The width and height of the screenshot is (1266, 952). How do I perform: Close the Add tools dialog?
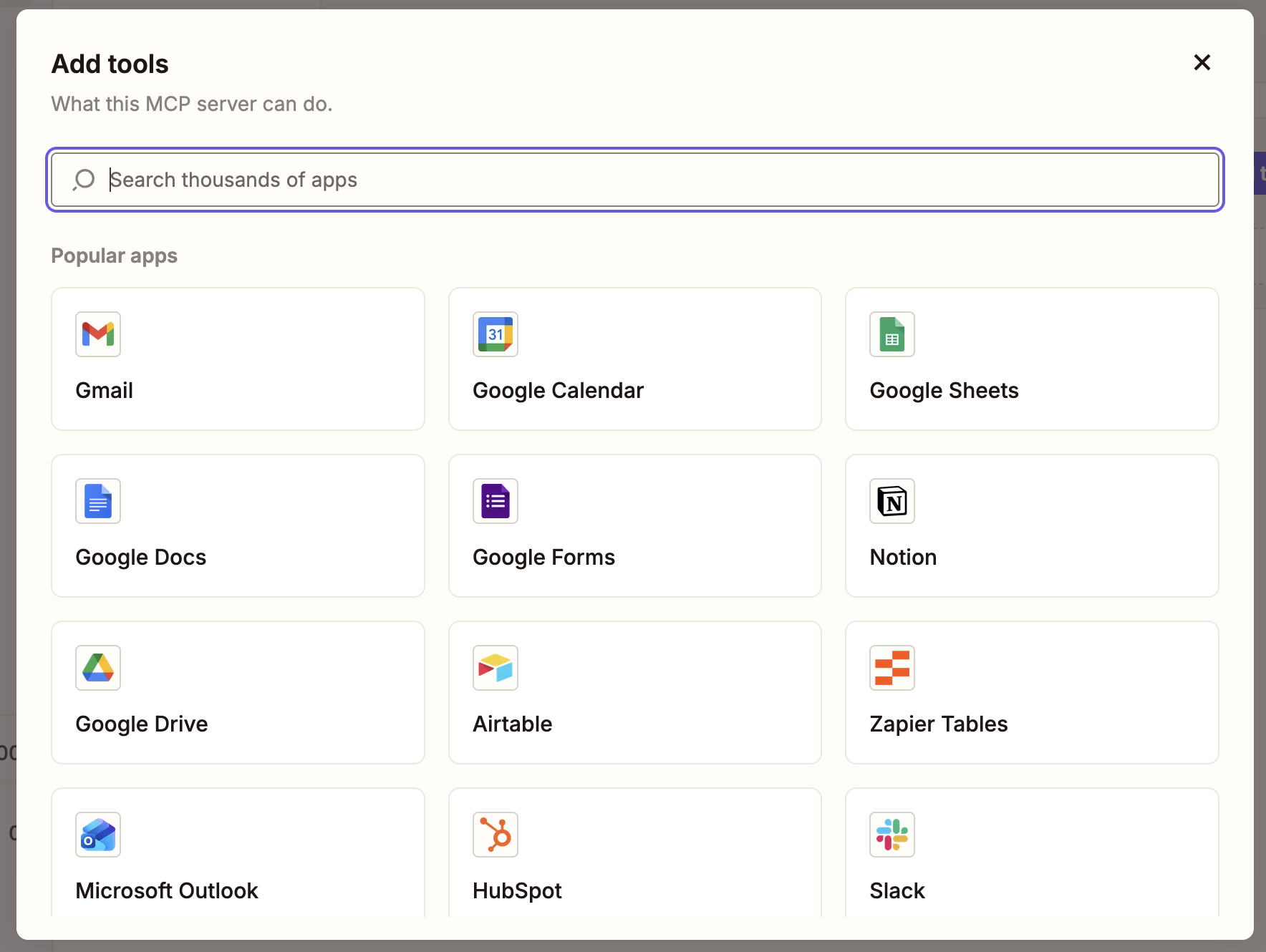pos(1202,63)
